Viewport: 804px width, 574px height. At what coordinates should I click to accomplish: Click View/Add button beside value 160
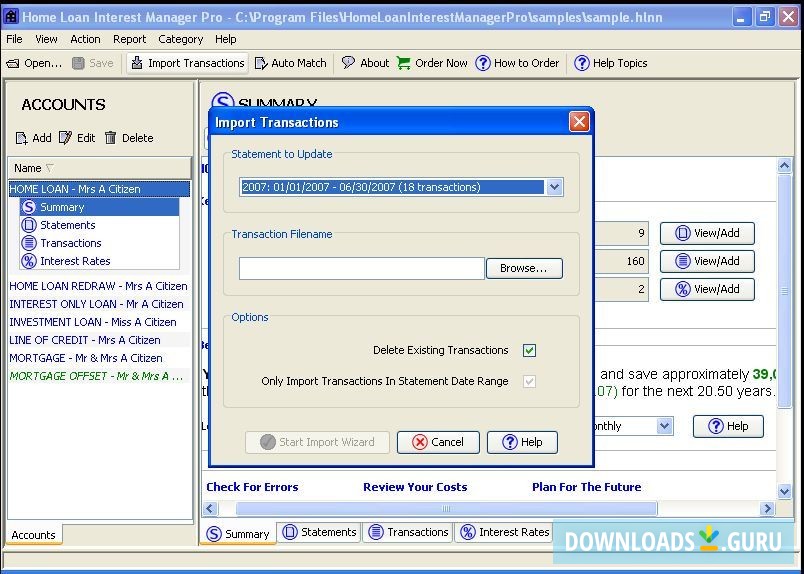click(x=707, y=261)
